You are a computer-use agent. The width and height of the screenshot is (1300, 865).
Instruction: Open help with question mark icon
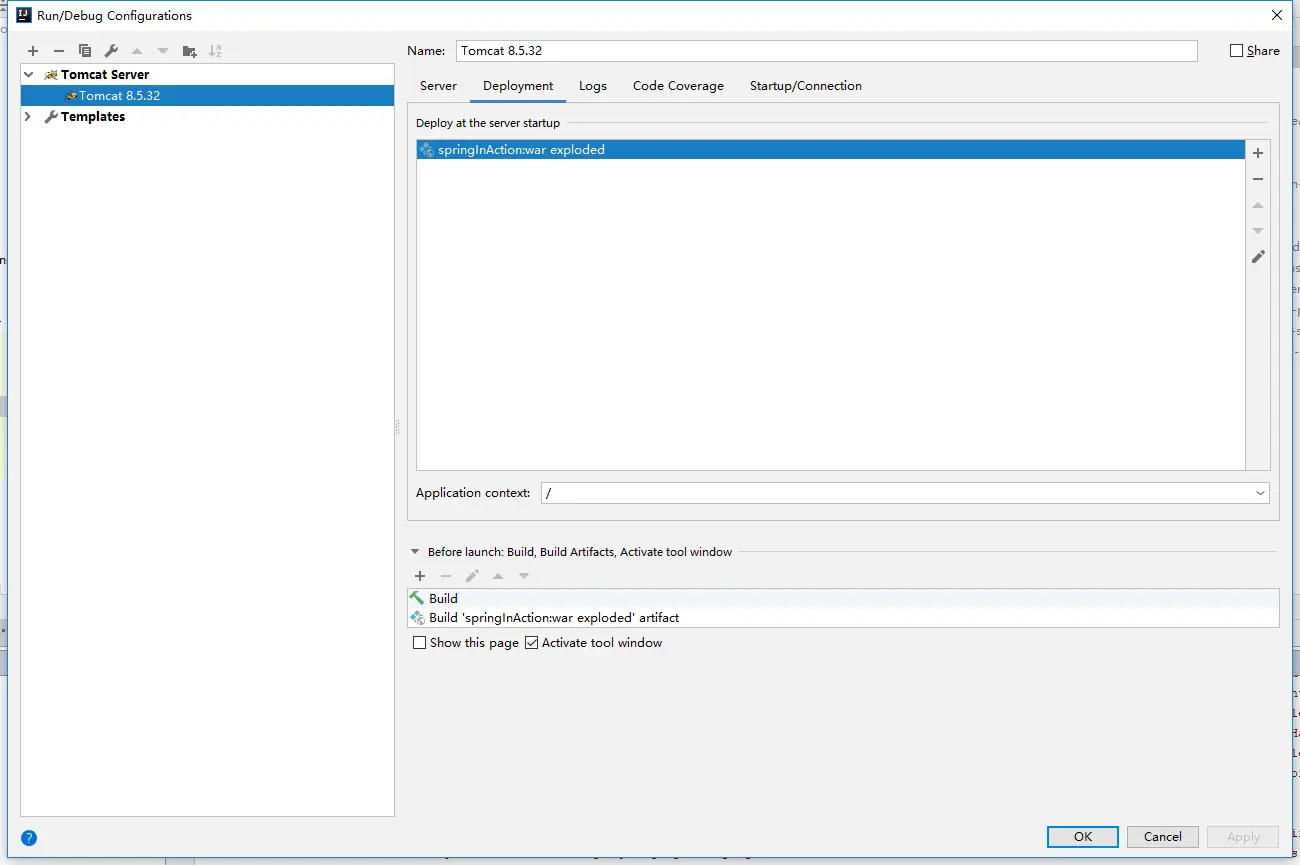29,838
